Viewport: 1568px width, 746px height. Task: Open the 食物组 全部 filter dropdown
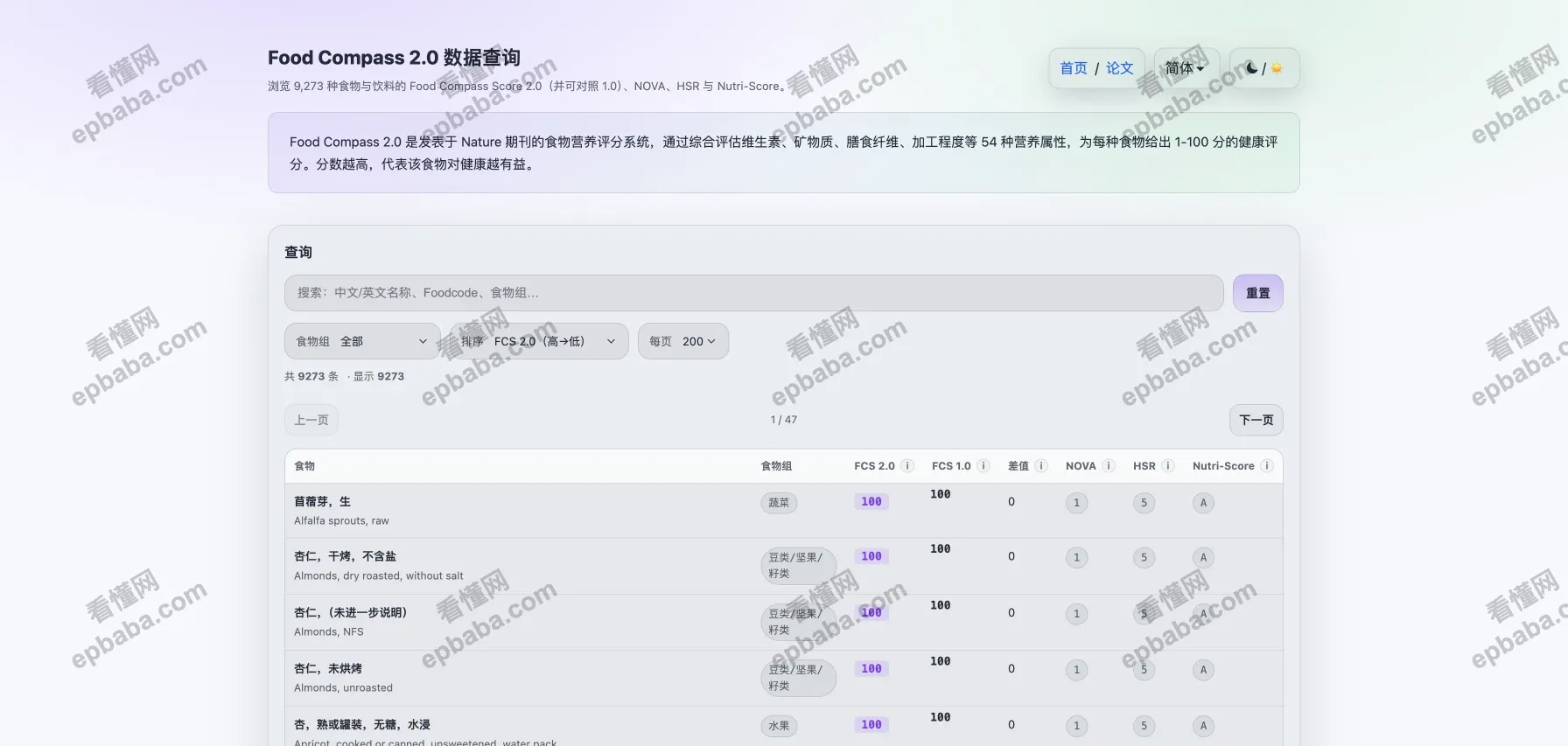tap(362, 341)
